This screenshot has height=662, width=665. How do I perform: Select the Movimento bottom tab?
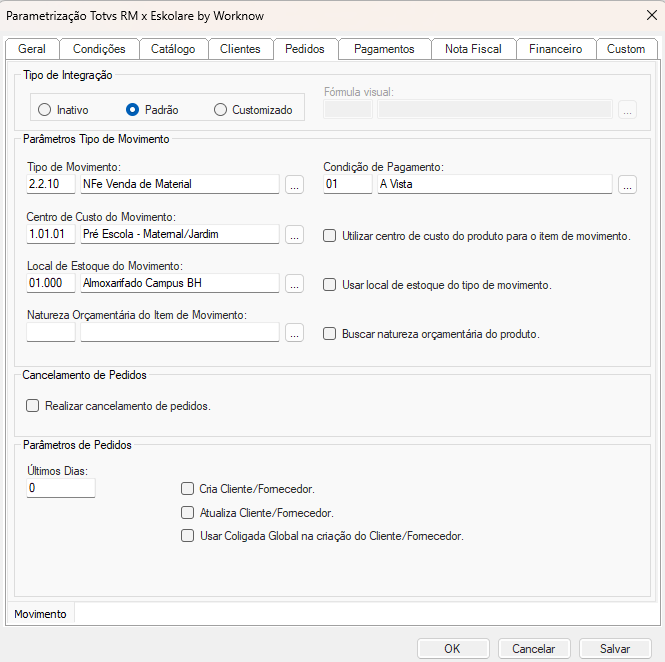click(41, 614)
